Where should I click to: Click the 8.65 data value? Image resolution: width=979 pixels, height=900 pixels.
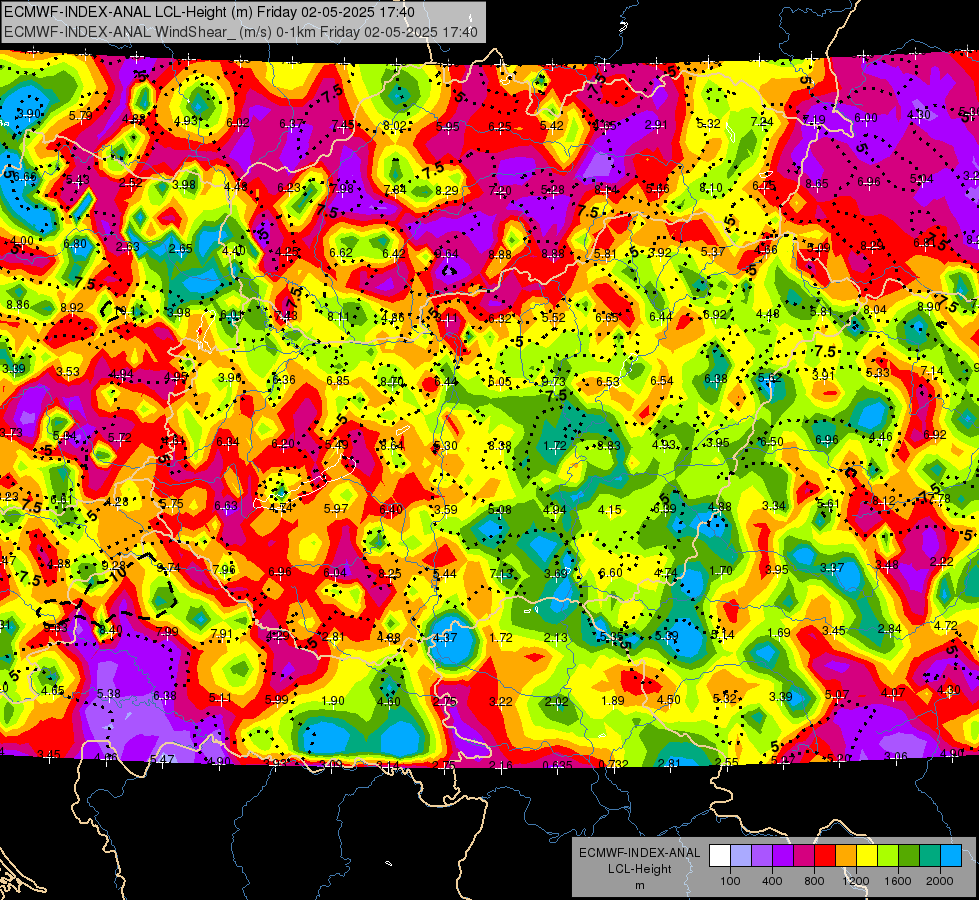point(817,184)
